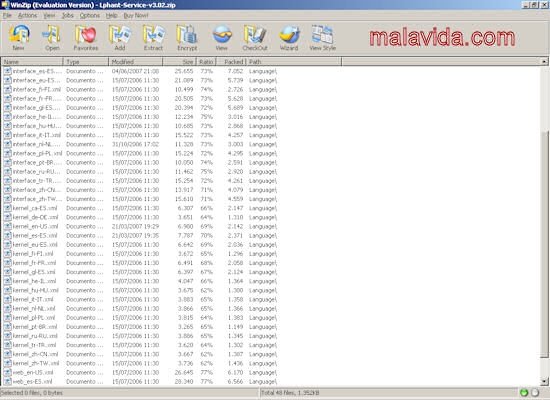This screenshot has height=400, width=550.
Task: Launch the Wizard toolbar icon
Action: click(289, 35)
